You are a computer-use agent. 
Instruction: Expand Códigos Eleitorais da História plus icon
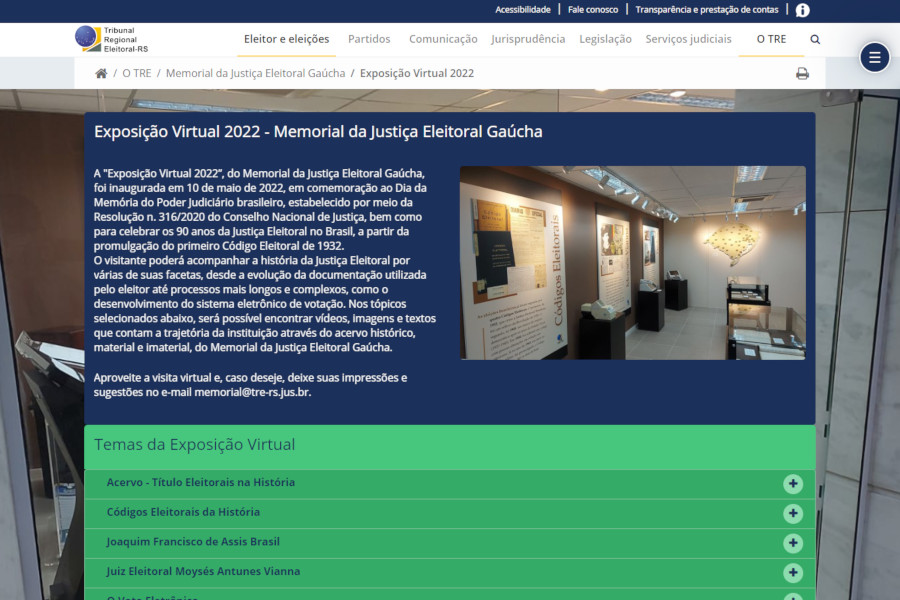point(793,513)
